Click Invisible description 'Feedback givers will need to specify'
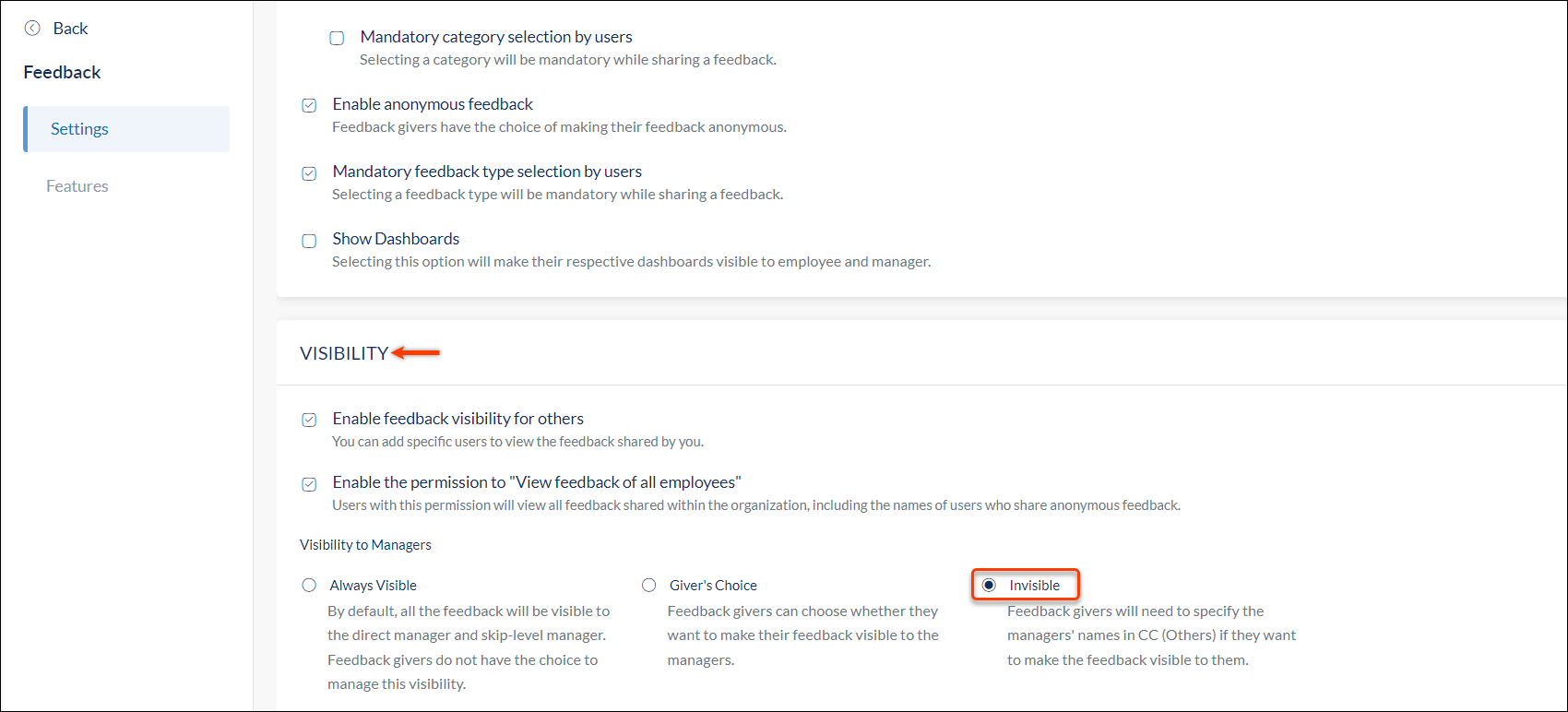The height and width of the screenshot is (712, 1568). [x=1151, y=635]
